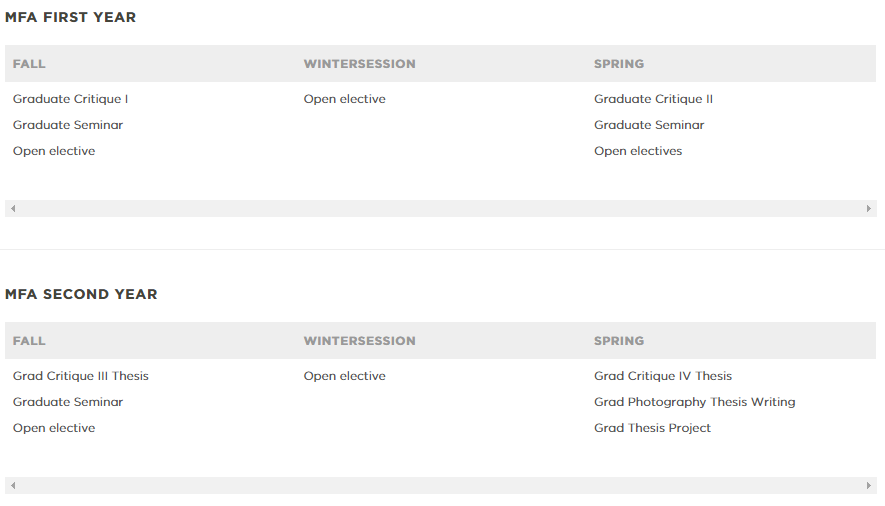Click the left scroll arrow under MFA First Year
The image size is (885, 506).
point(13,209)
